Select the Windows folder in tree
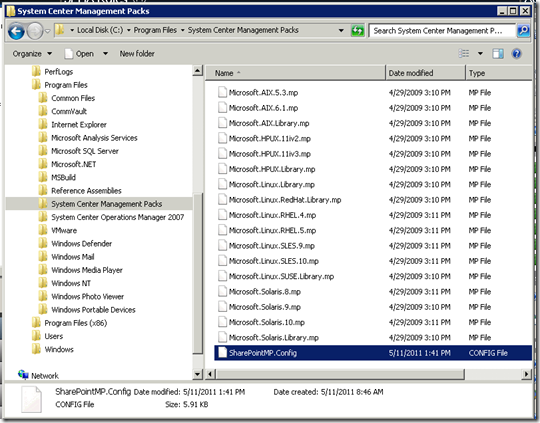This screenshot has height=423, width=540. coord(53,349)
